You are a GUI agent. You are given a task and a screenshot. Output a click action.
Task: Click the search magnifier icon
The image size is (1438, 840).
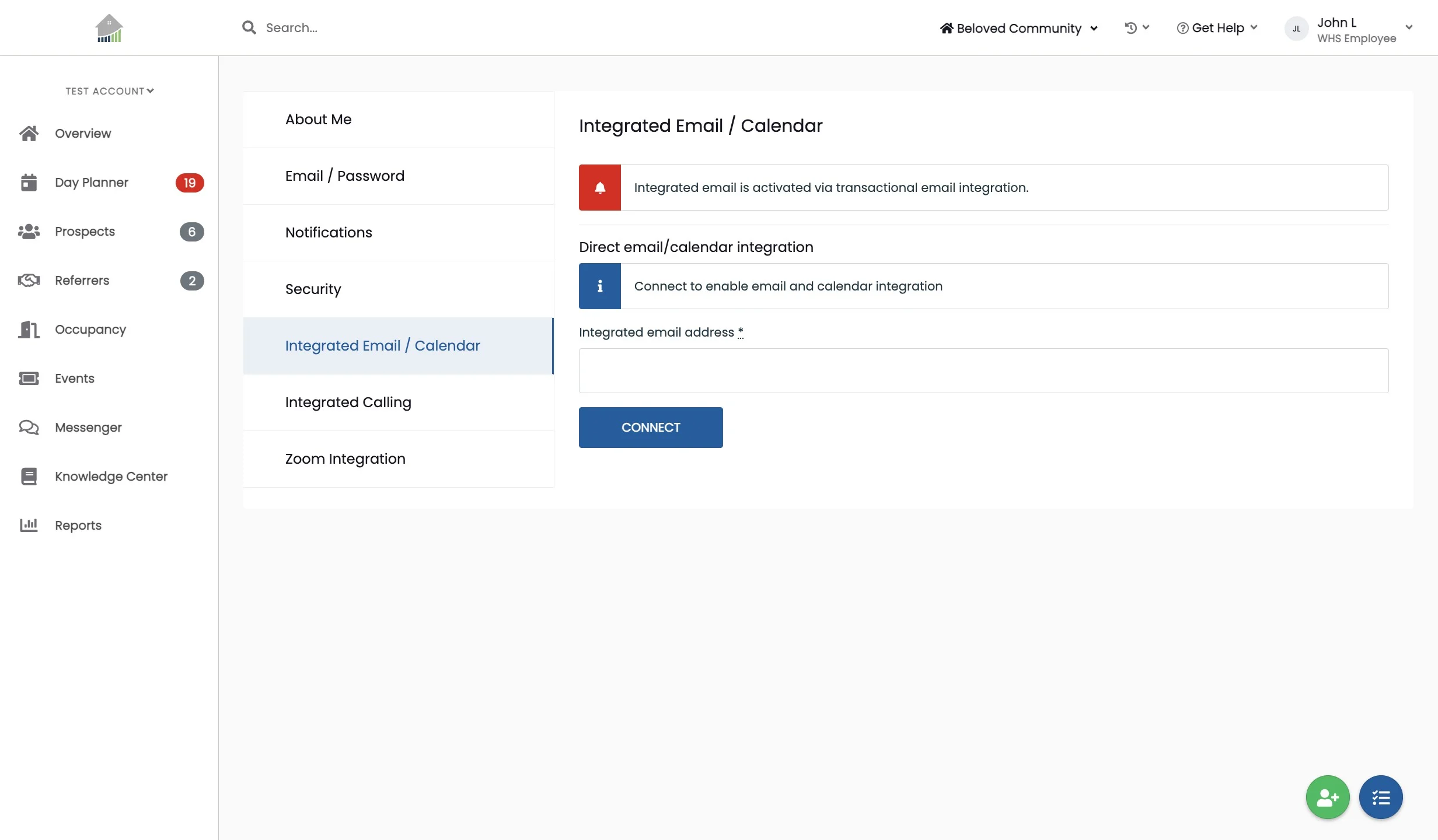(x=249, y=27)
